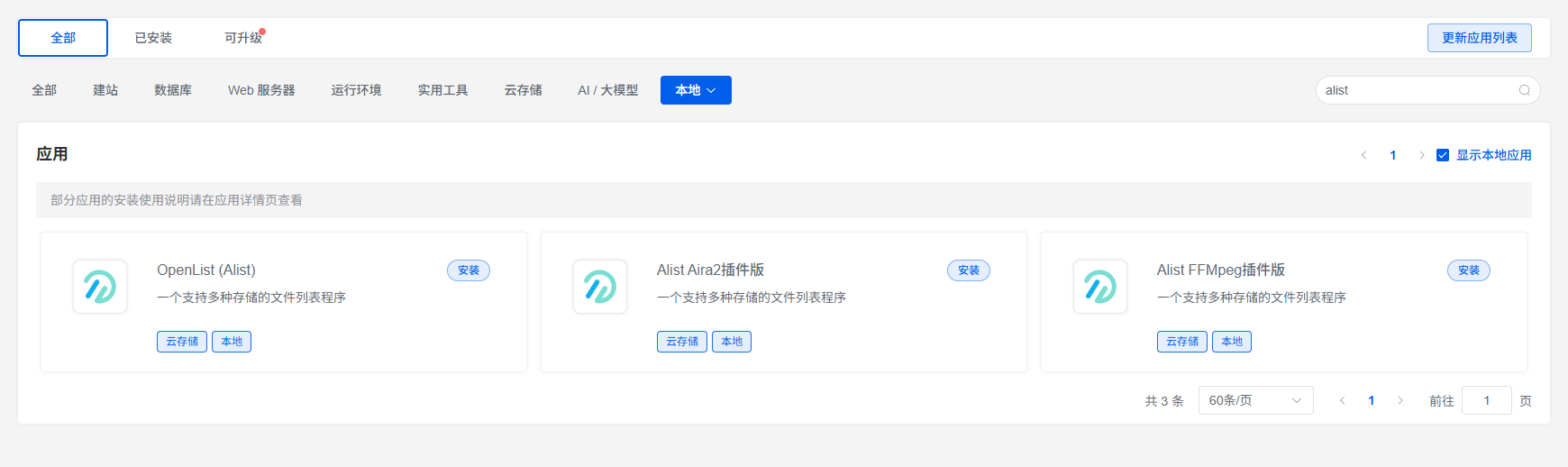The height and width of the screenshot is (467, 1568).
Task: Click the search magnifier icon
Action: click(x=1525, y=90)
